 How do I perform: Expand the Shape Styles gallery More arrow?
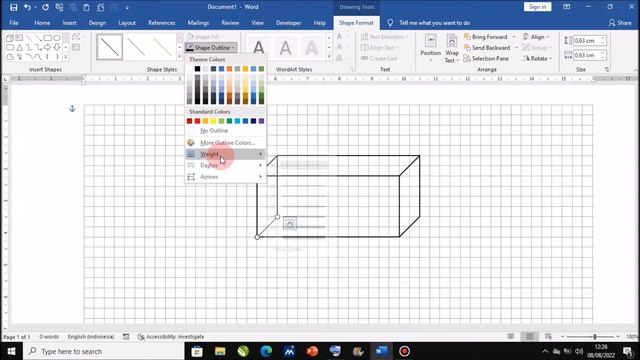point(180,57)
